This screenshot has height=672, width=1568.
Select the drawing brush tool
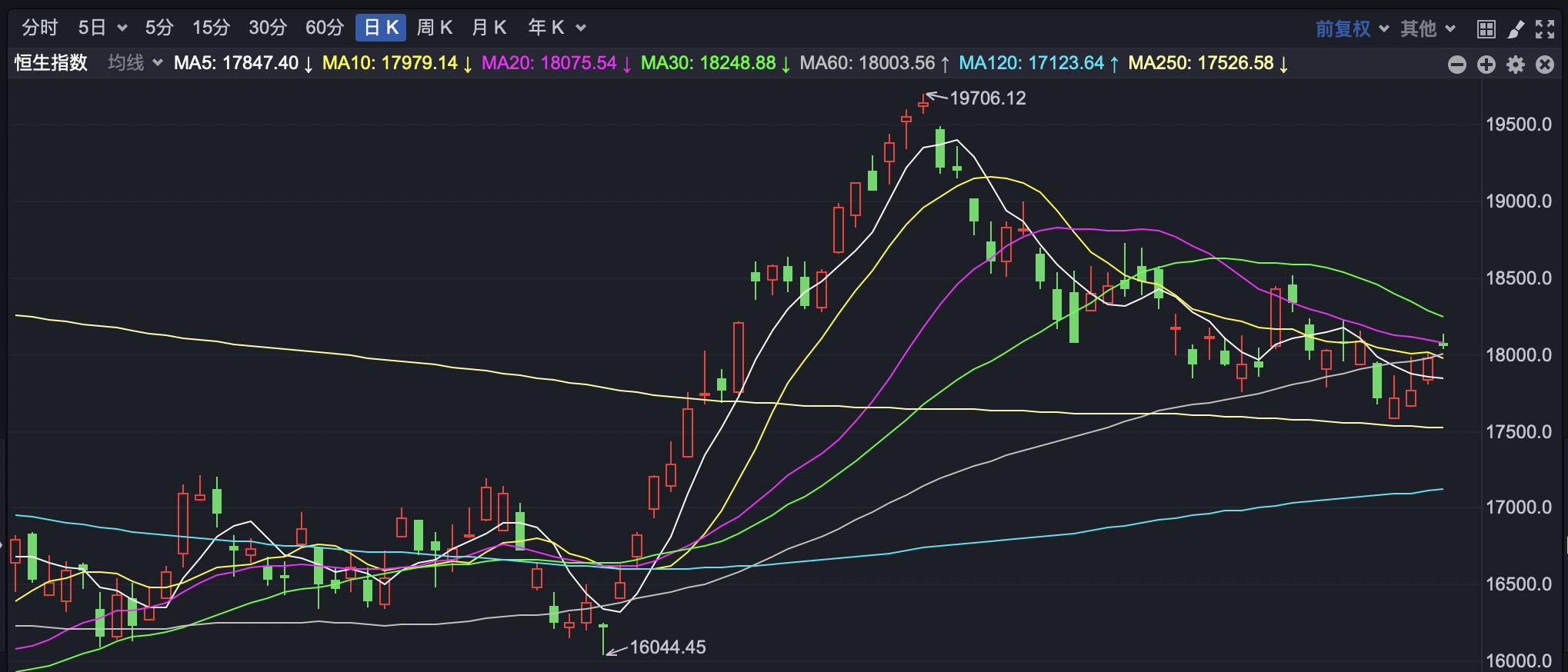[x=1516, y=29]
